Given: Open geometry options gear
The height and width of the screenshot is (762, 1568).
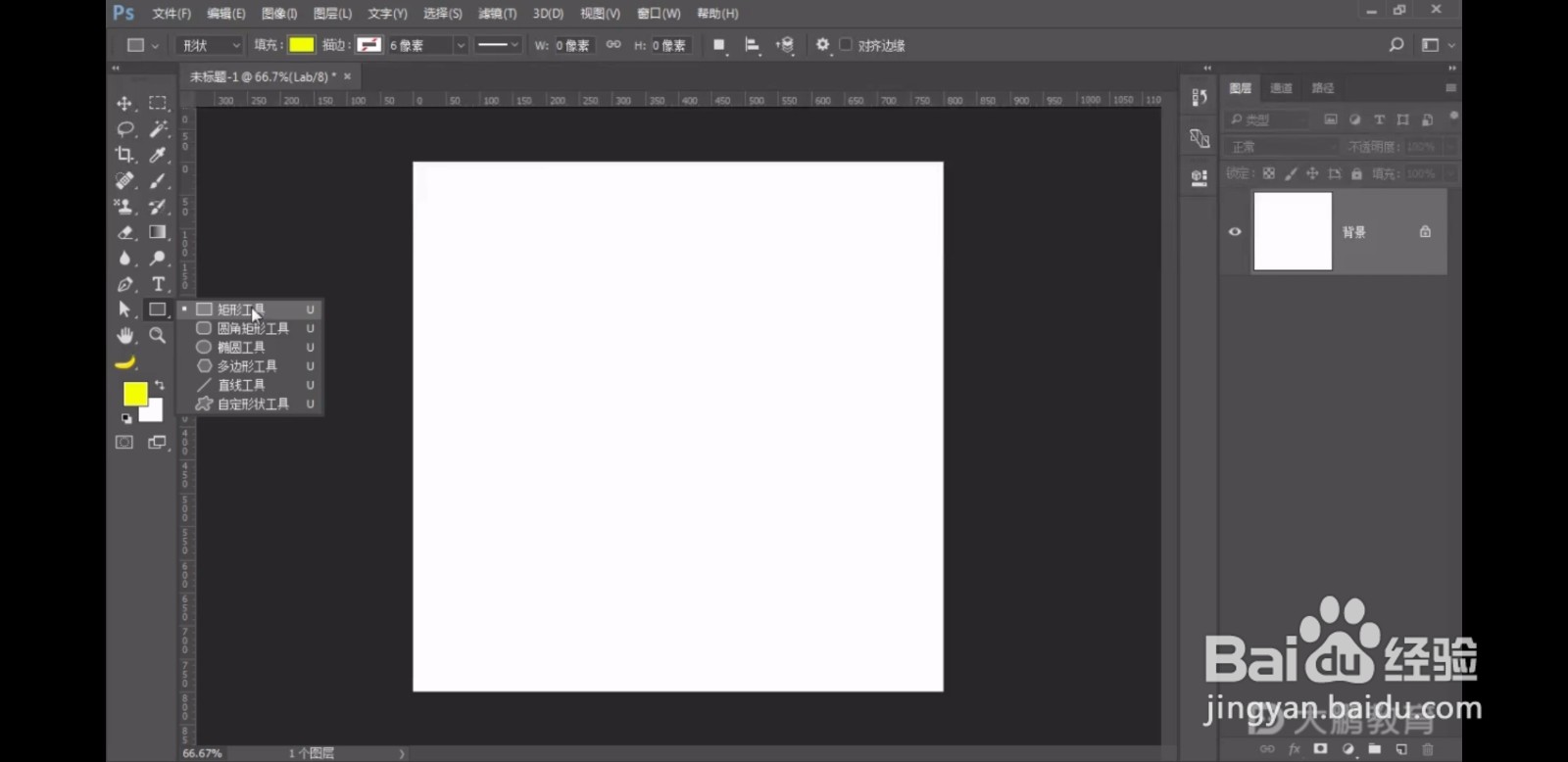Looking at the screenshot, I should click(x=822, y=45).
